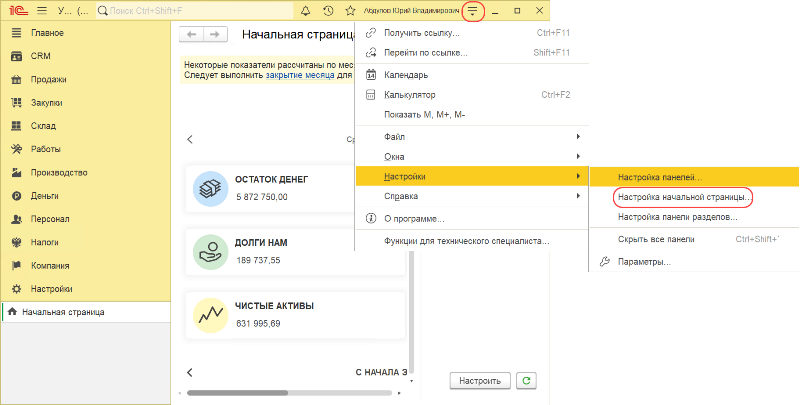This screenshot has width=800, height=405.
Task: Click the Настроить button
Action: tap(480, 381)
